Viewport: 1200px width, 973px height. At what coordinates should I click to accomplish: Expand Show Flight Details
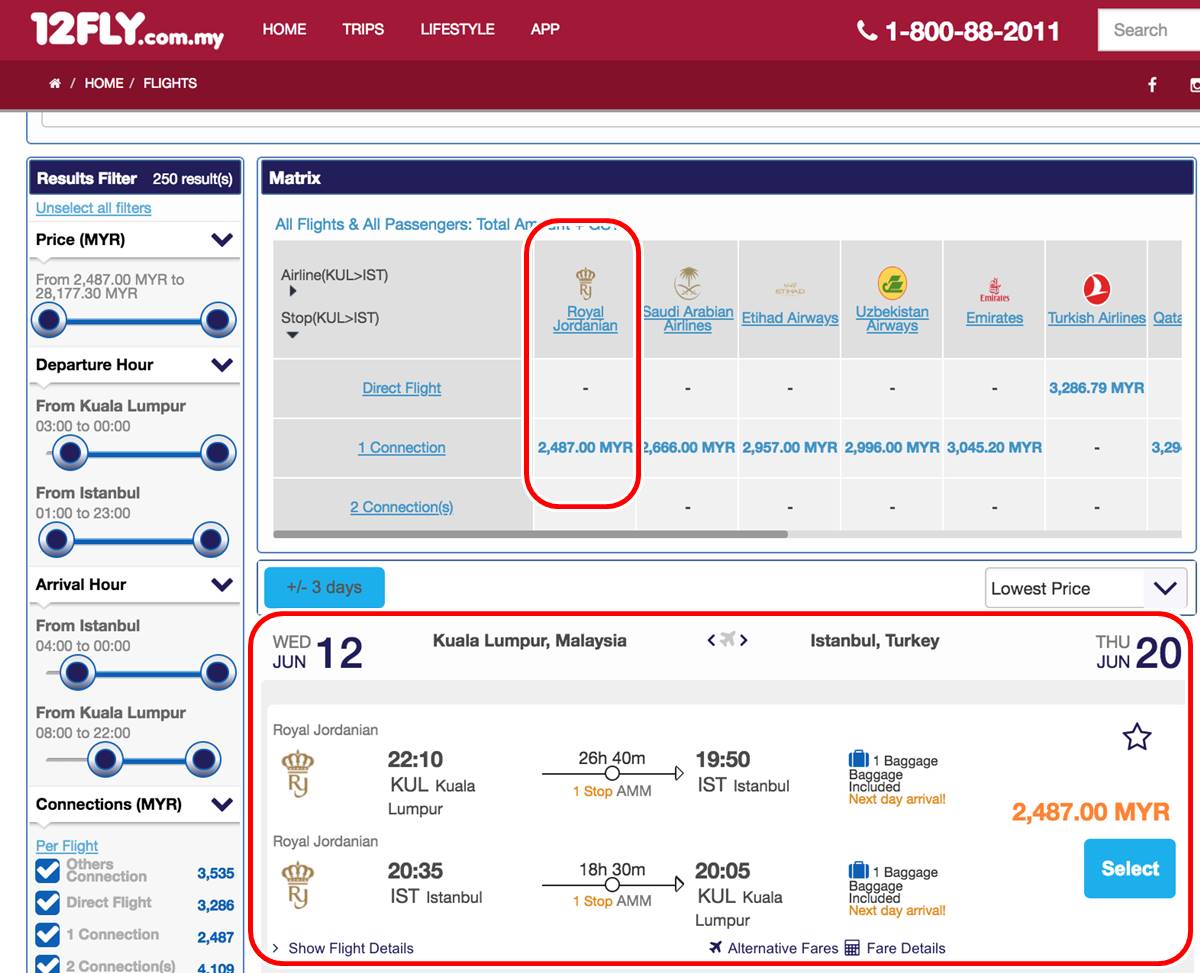pos(342,948)
